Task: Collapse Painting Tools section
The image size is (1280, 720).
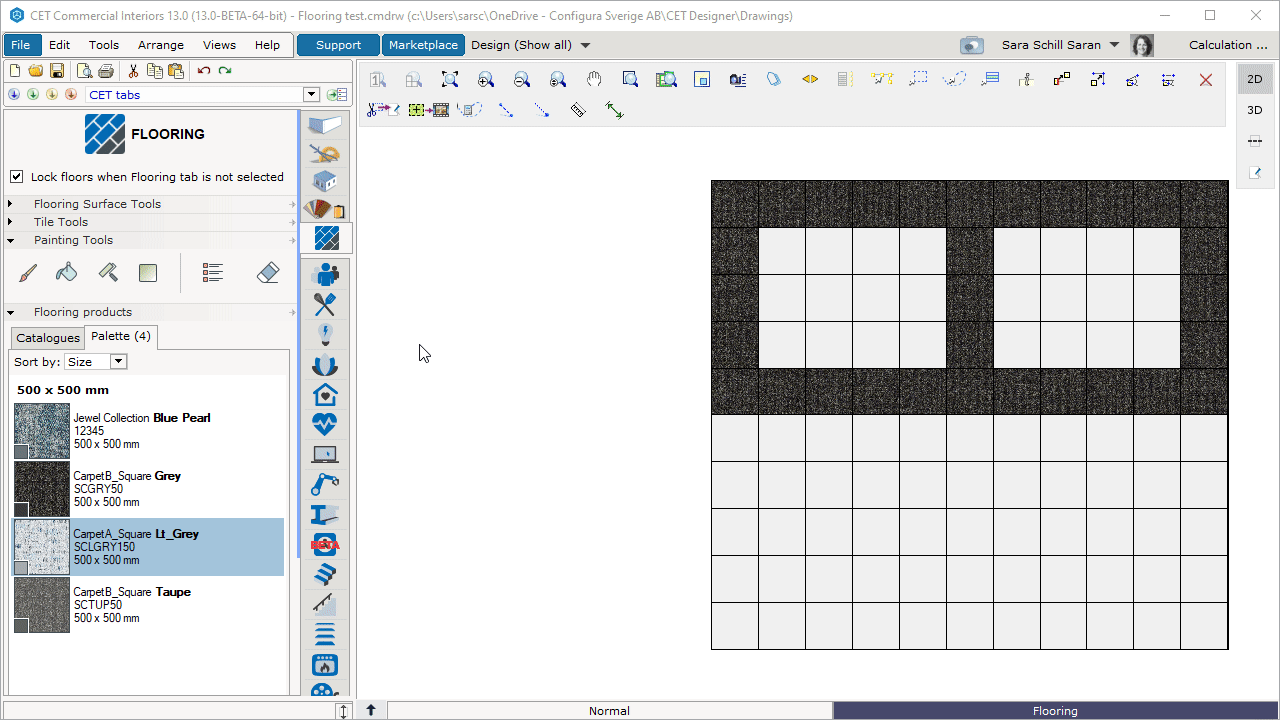Action: pos(10,240)
